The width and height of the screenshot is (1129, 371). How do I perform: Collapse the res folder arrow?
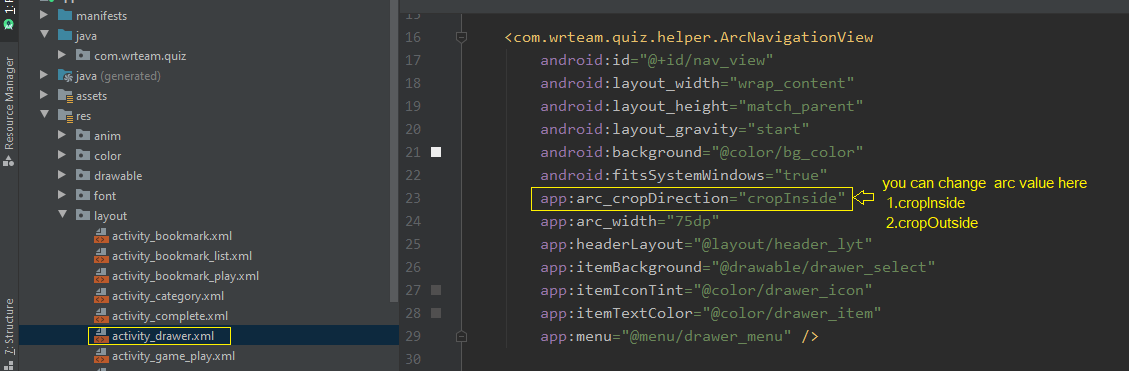point(45,115)
